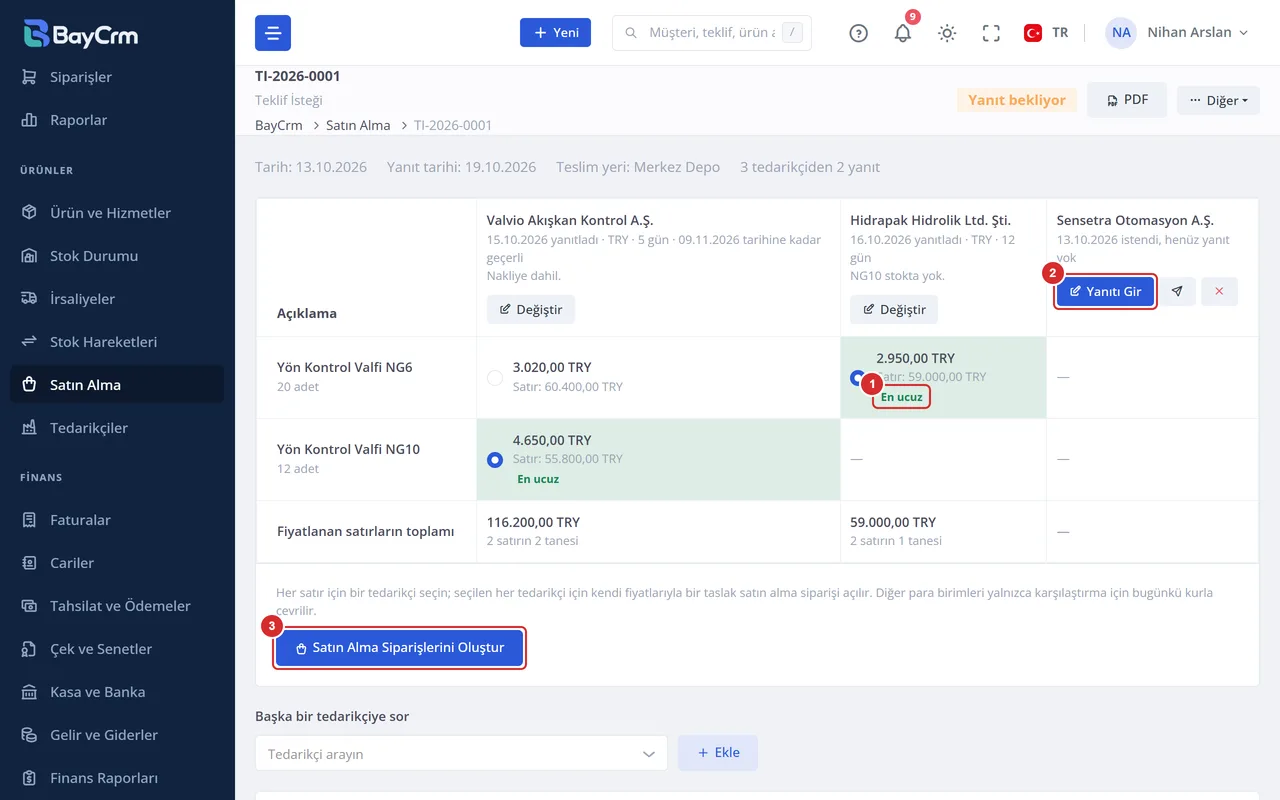This screenshot has height=800, width=1280.
Task: Click Değiştir under Valvio Akışkan Kontrol
Action: (x=531, y=310)
